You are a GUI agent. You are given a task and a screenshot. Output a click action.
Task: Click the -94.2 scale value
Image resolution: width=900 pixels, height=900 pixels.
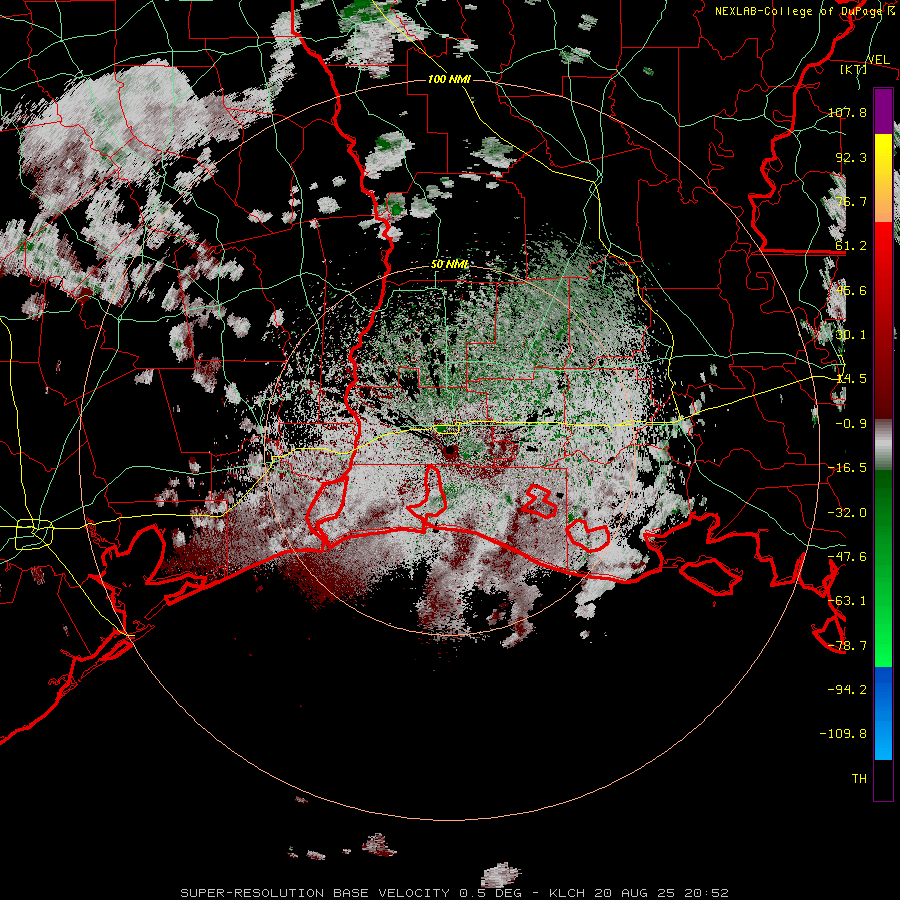[x=847, y=689]
